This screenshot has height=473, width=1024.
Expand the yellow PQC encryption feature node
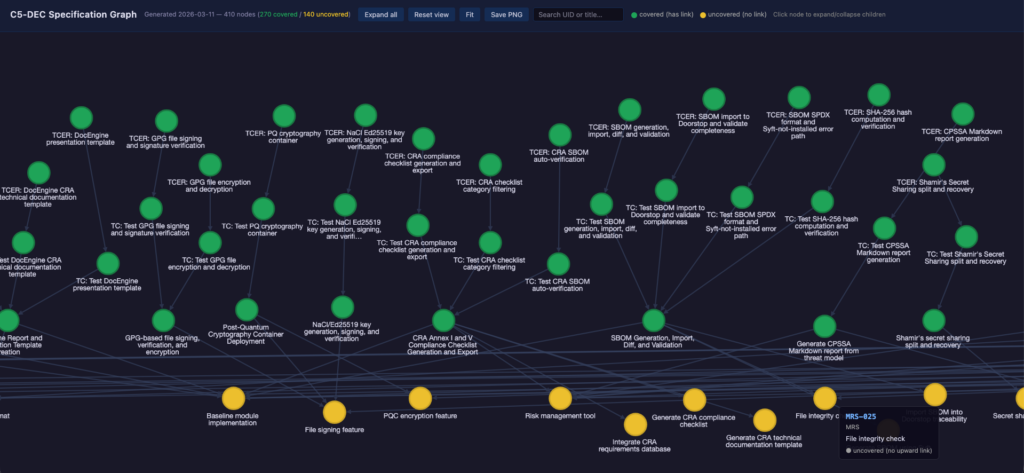(420, 398)
